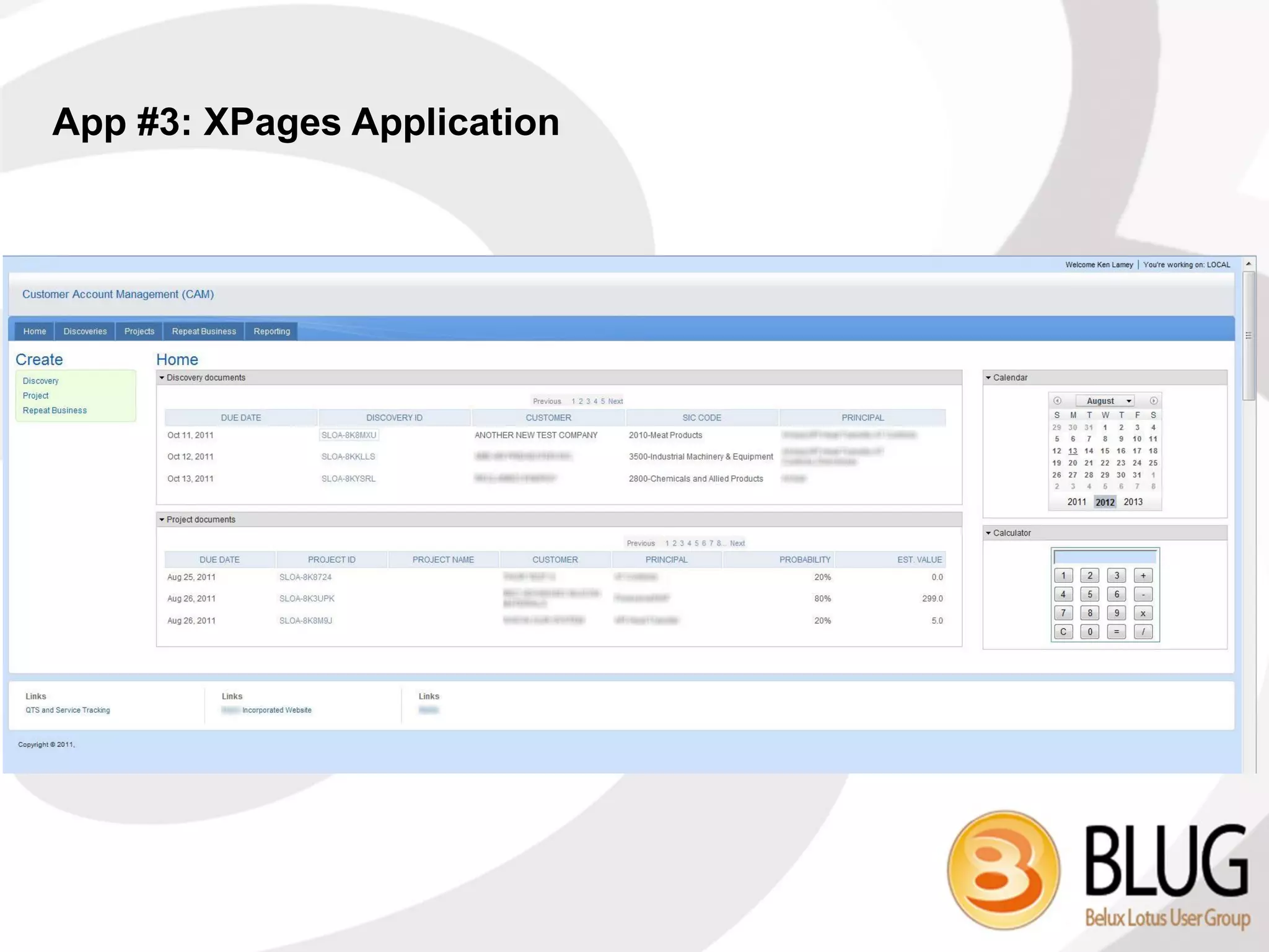Sort by DISCOVERY ID column header
Image resolution: width=1269 pixels, height=952 pixels.
tap(394, 418)
